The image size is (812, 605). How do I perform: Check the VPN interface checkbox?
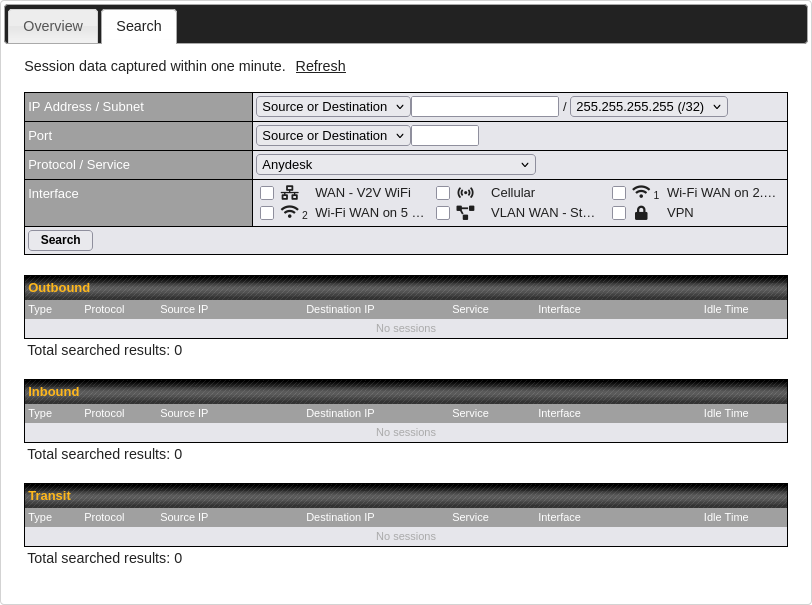(x=619, y=213)
